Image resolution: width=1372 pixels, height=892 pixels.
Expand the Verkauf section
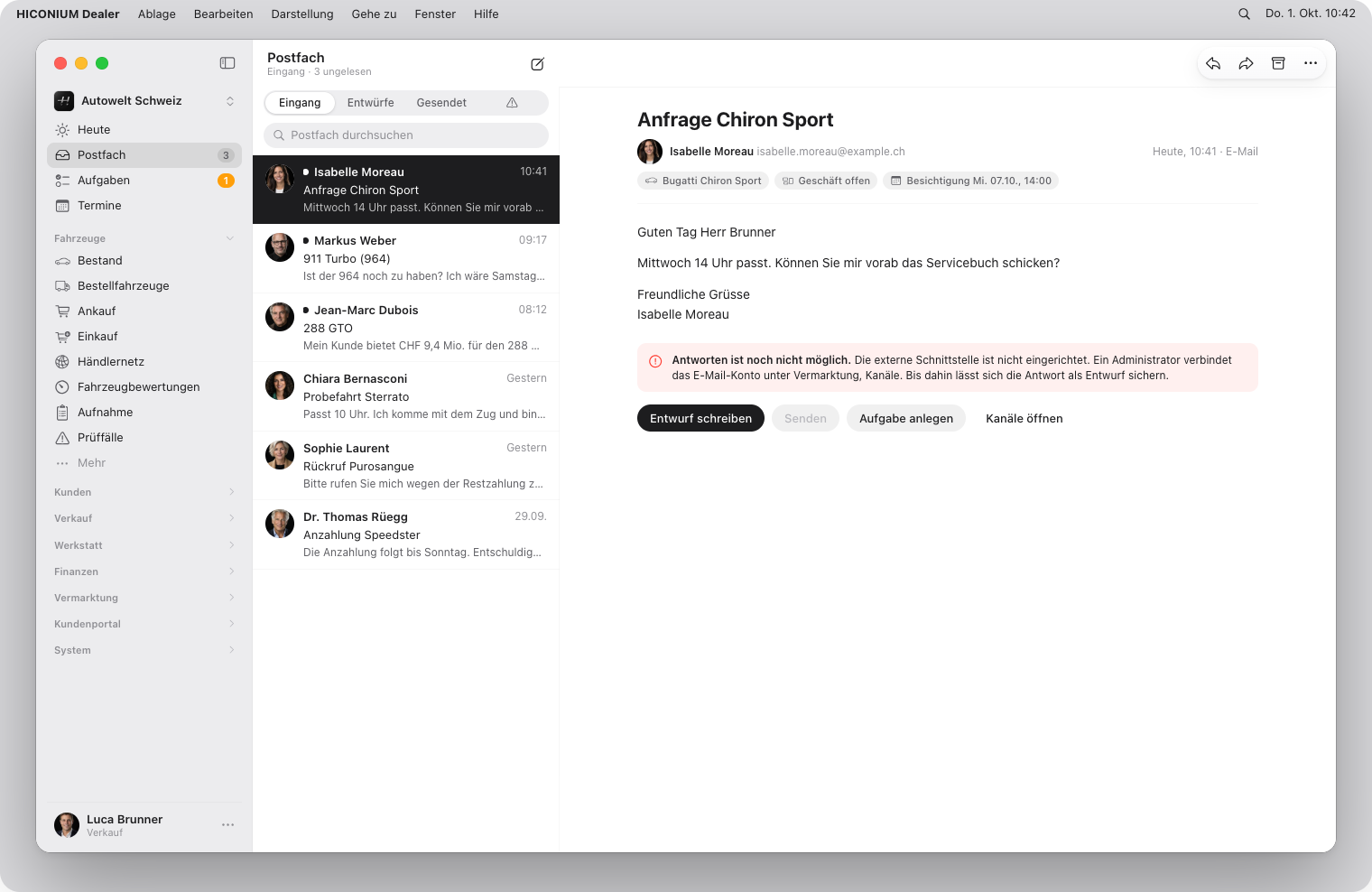coord(144,518)
